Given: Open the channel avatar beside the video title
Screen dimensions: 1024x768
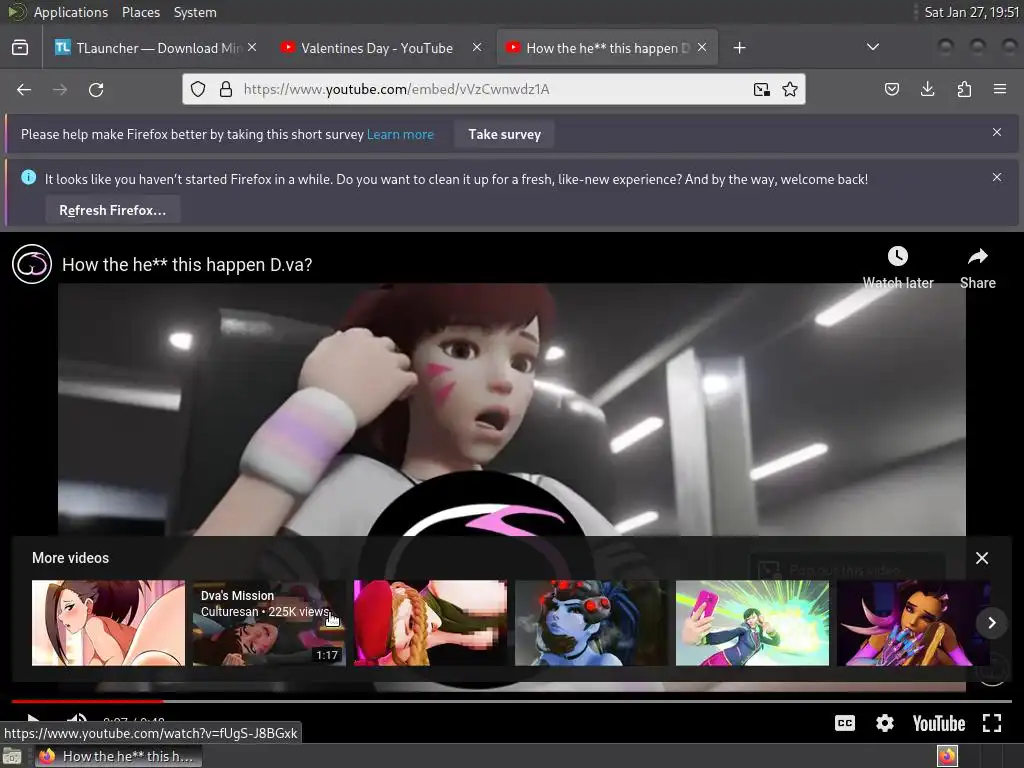Looking at the screenshot, I should [x=32, y=264].
